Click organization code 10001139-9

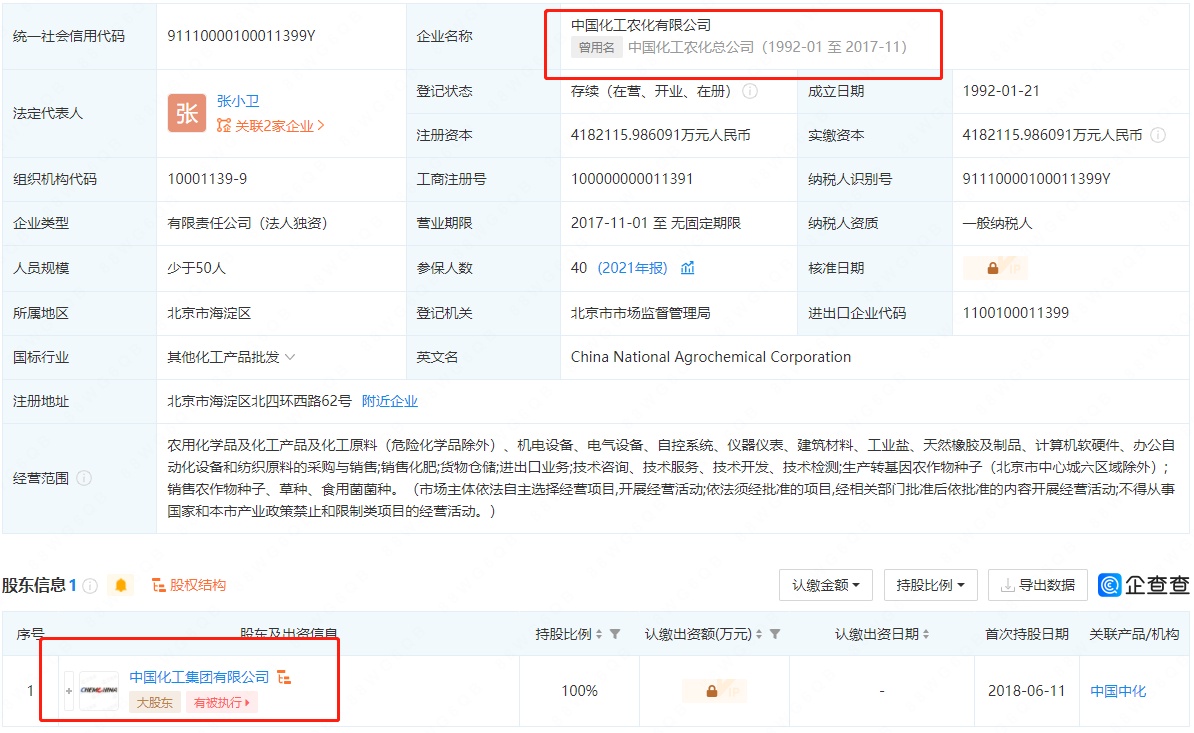coord(207,179)
